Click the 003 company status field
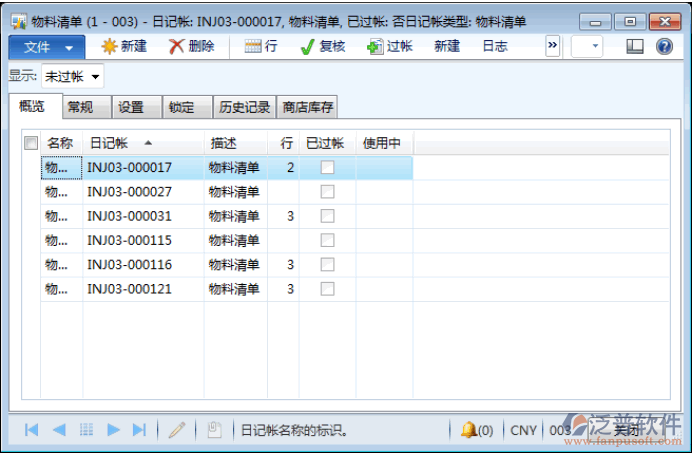692x457 pixels. click(x=560, y=430)
